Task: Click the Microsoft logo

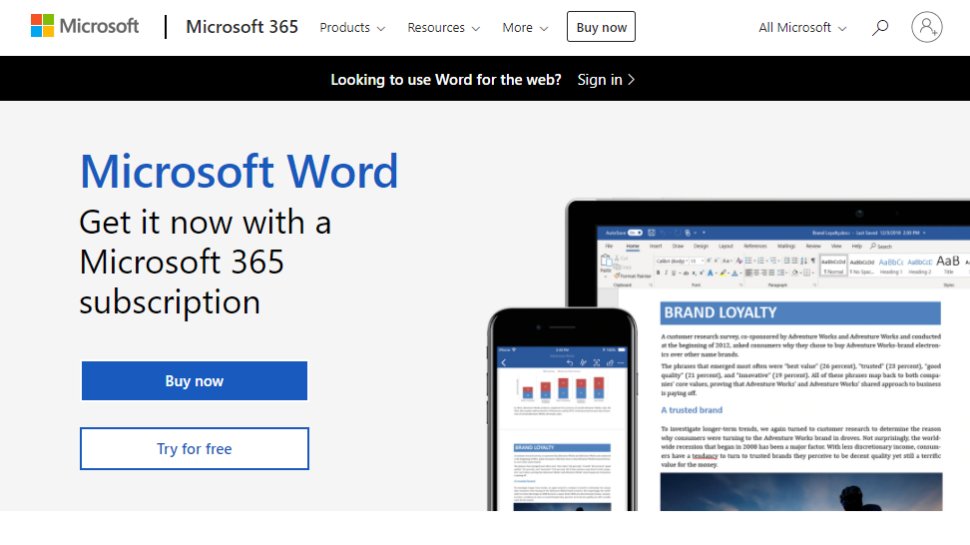Action: [x=85, y=26]
